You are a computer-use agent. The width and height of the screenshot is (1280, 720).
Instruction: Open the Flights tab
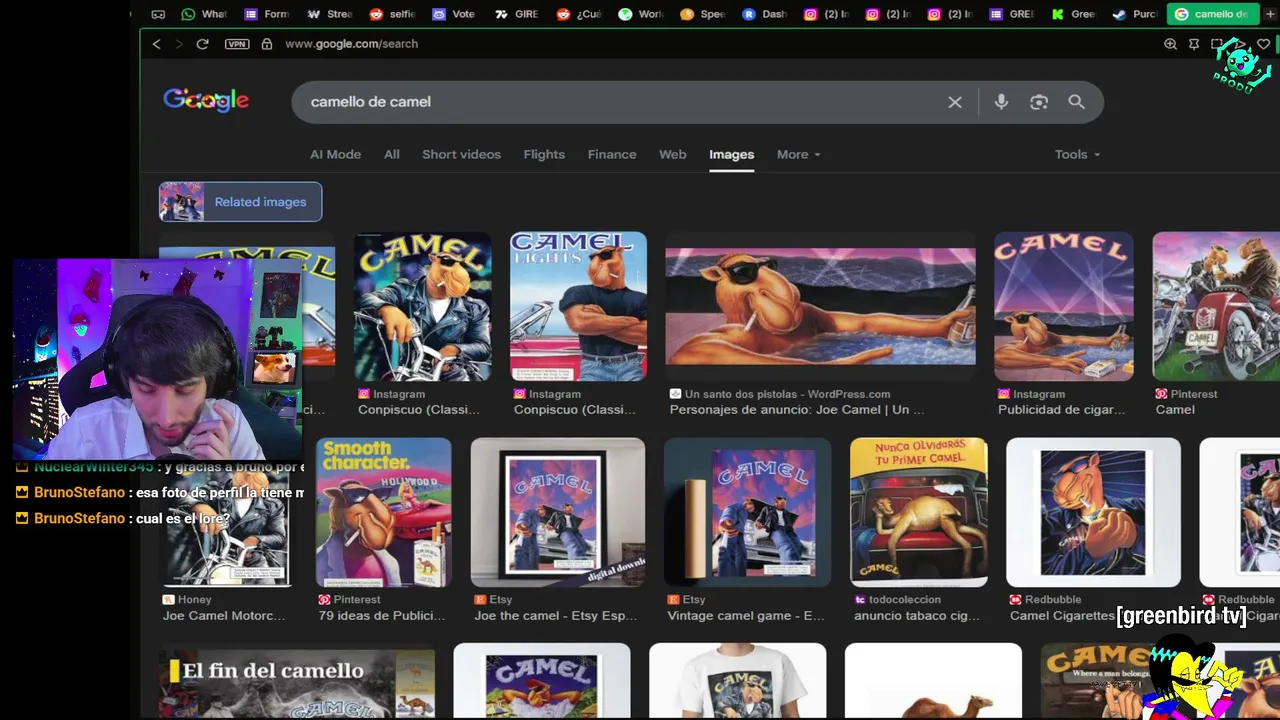click(544, 154)
